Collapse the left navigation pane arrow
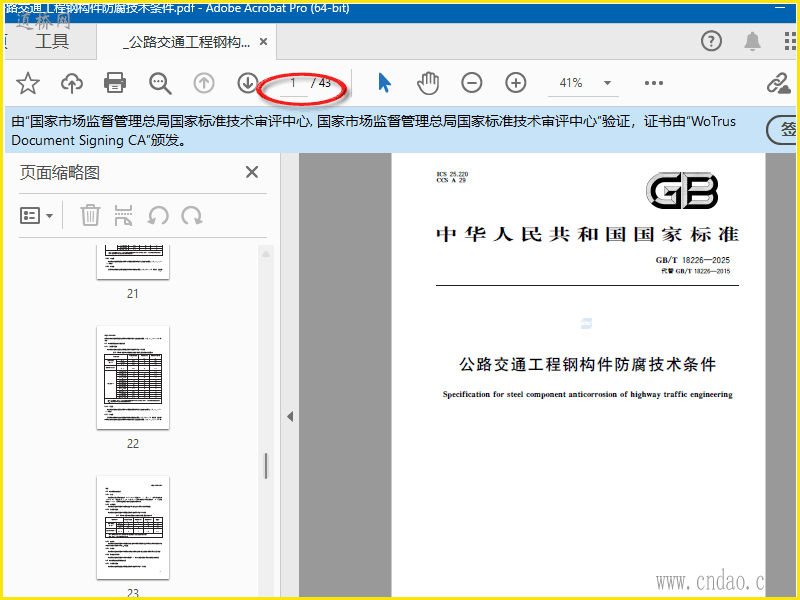 click(x=290, y=416)
